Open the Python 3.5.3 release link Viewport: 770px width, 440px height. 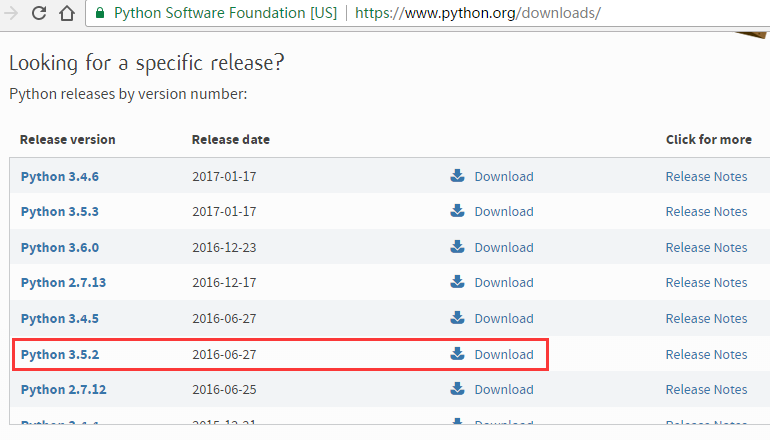[x=59, y=212]
